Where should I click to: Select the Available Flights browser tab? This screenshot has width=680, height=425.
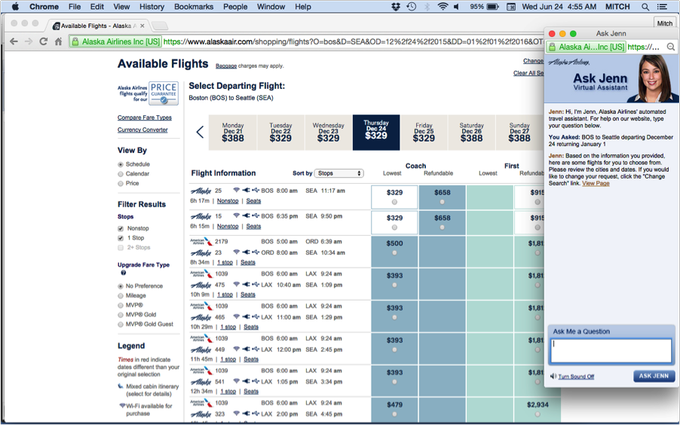click(98, 26)
